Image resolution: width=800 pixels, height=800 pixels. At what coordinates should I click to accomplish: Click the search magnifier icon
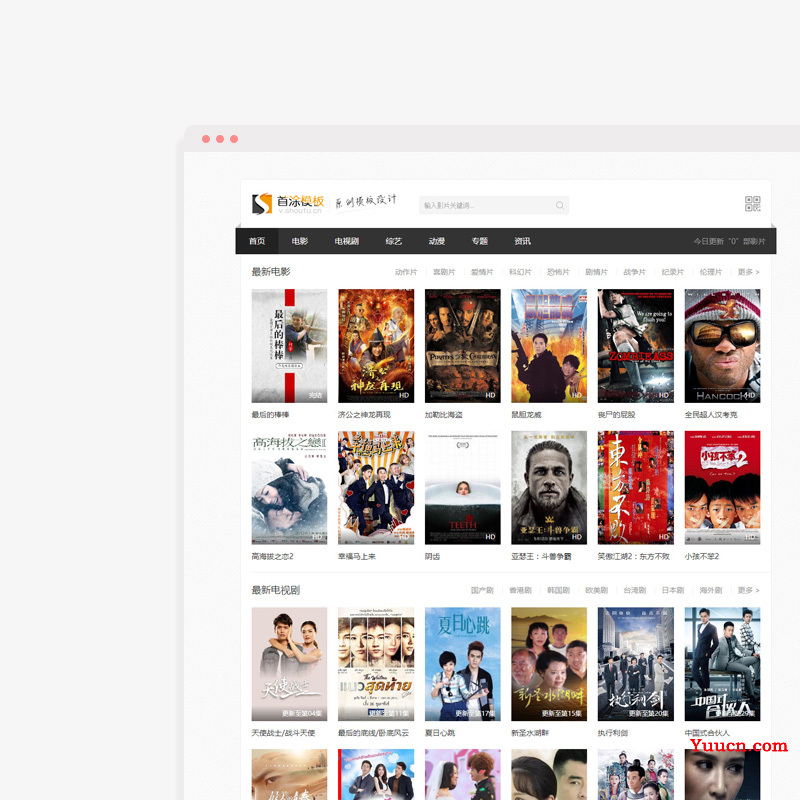(560, 205)
